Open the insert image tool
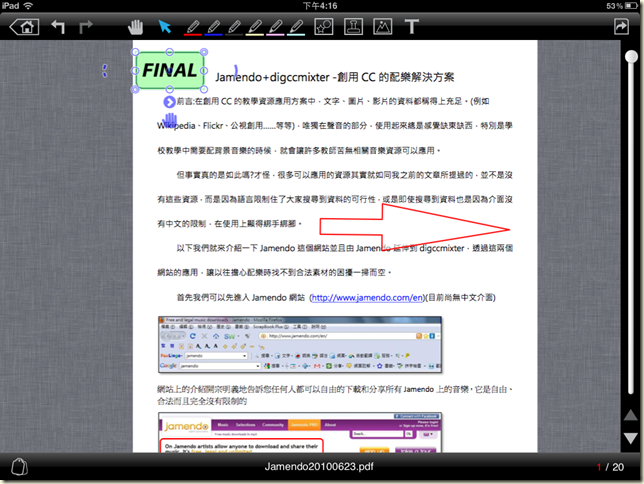The image size is (644, 484). [x=382, y=27]
